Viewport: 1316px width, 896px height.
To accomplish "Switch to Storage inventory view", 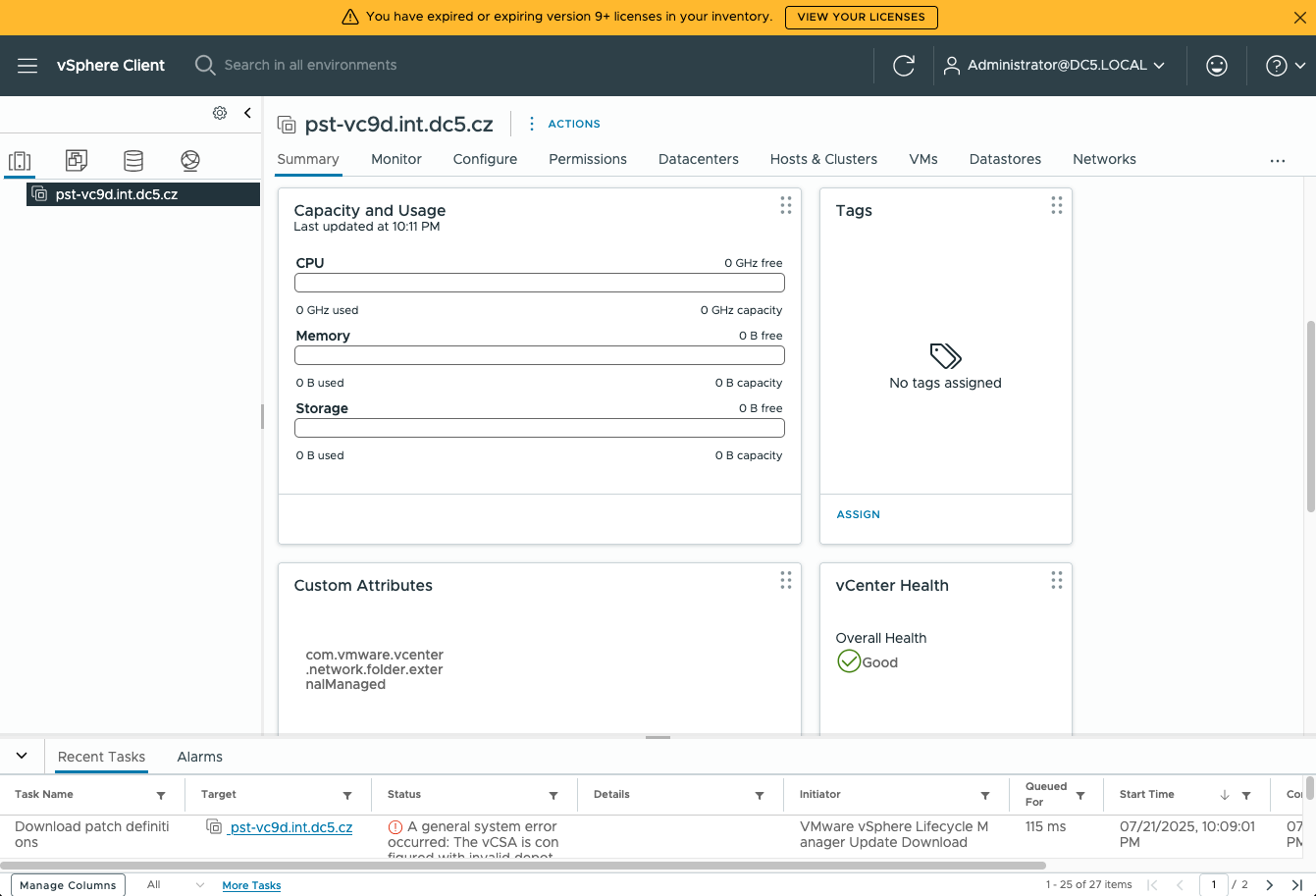I will click(x=133, y=161).
